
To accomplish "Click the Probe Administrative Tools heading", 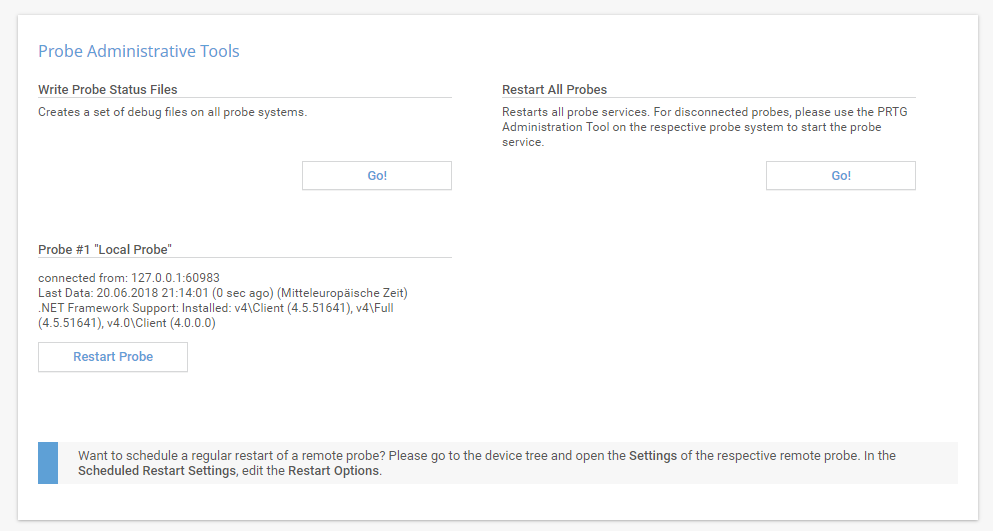I will click(x=139, y=51).
